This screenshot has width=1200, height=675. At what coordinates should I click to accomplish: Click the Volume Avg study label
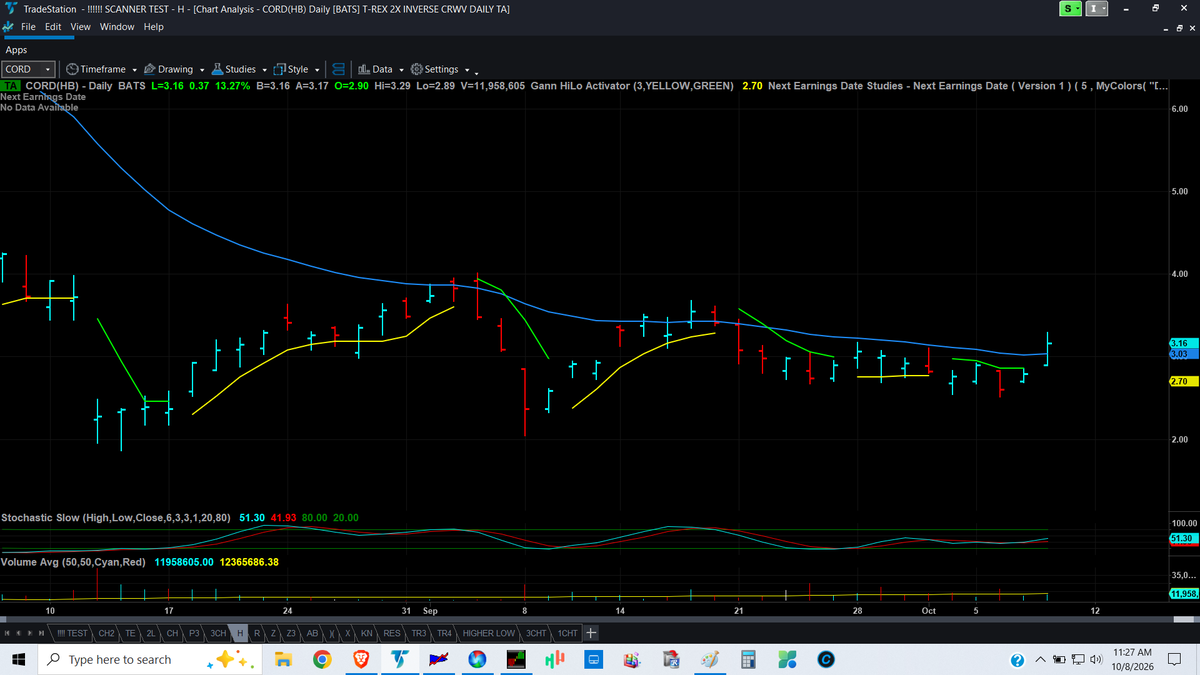click(x=74, y=562)
